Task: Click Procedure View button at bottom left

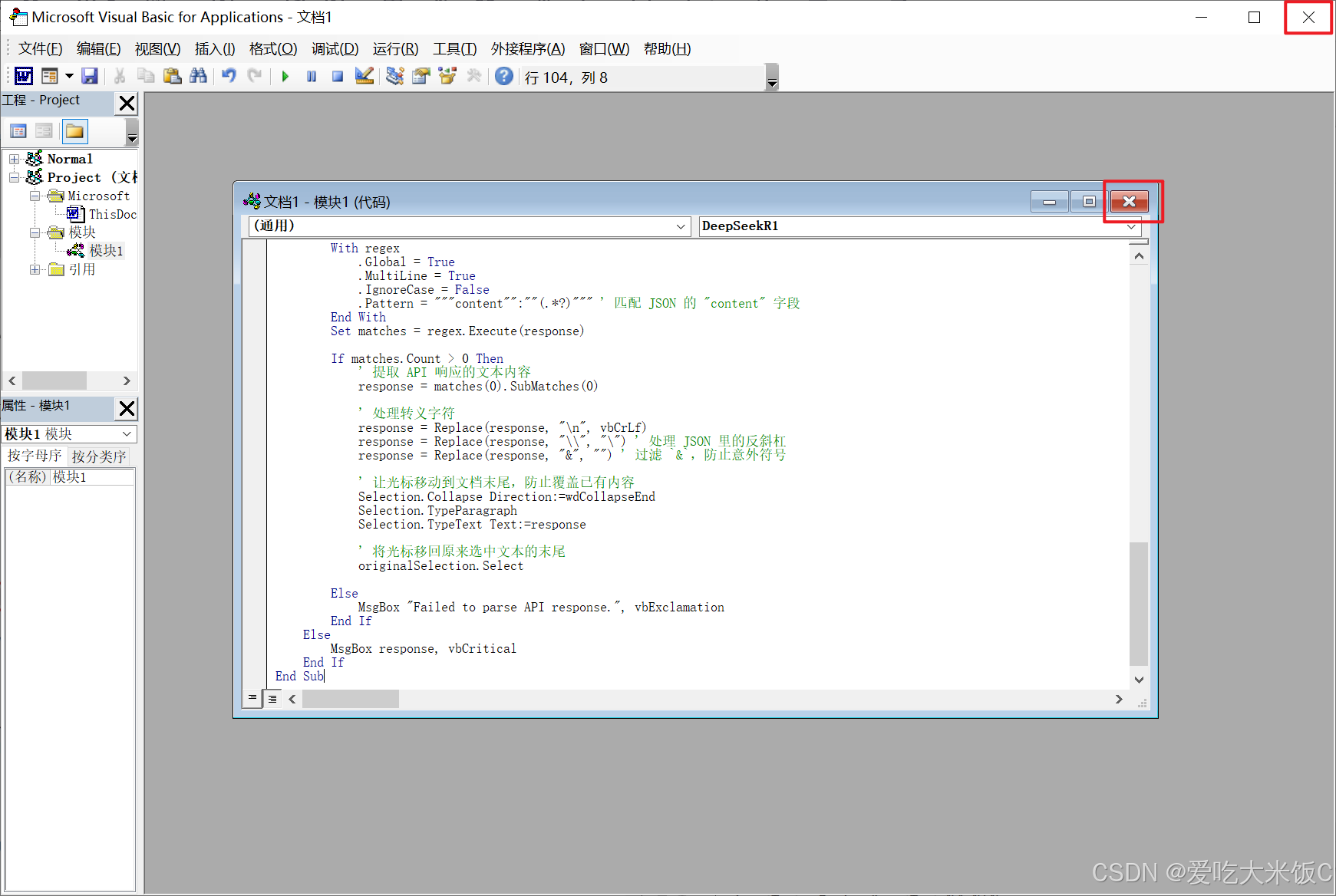Action: coord(252,698)
